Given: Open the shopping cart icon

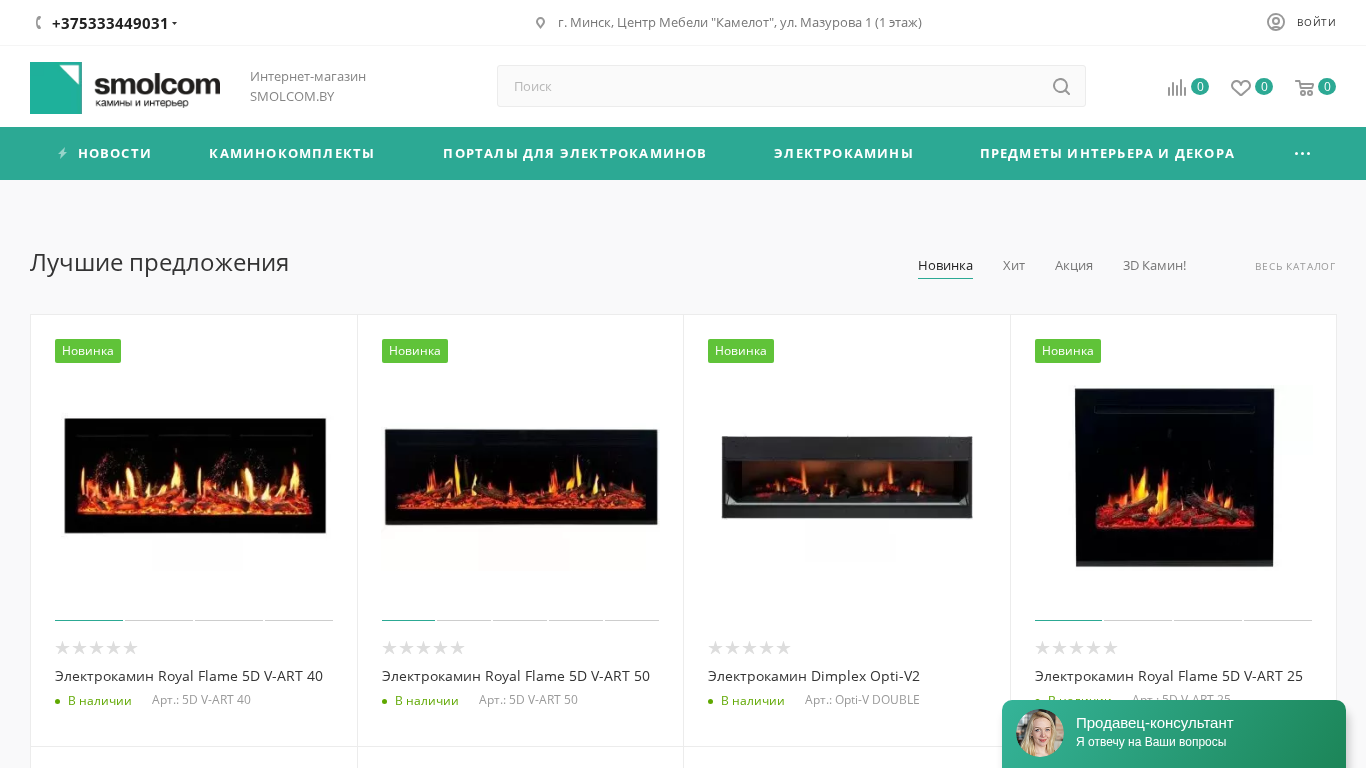Looking at the screenshot, I should (x=1305, y=88).
